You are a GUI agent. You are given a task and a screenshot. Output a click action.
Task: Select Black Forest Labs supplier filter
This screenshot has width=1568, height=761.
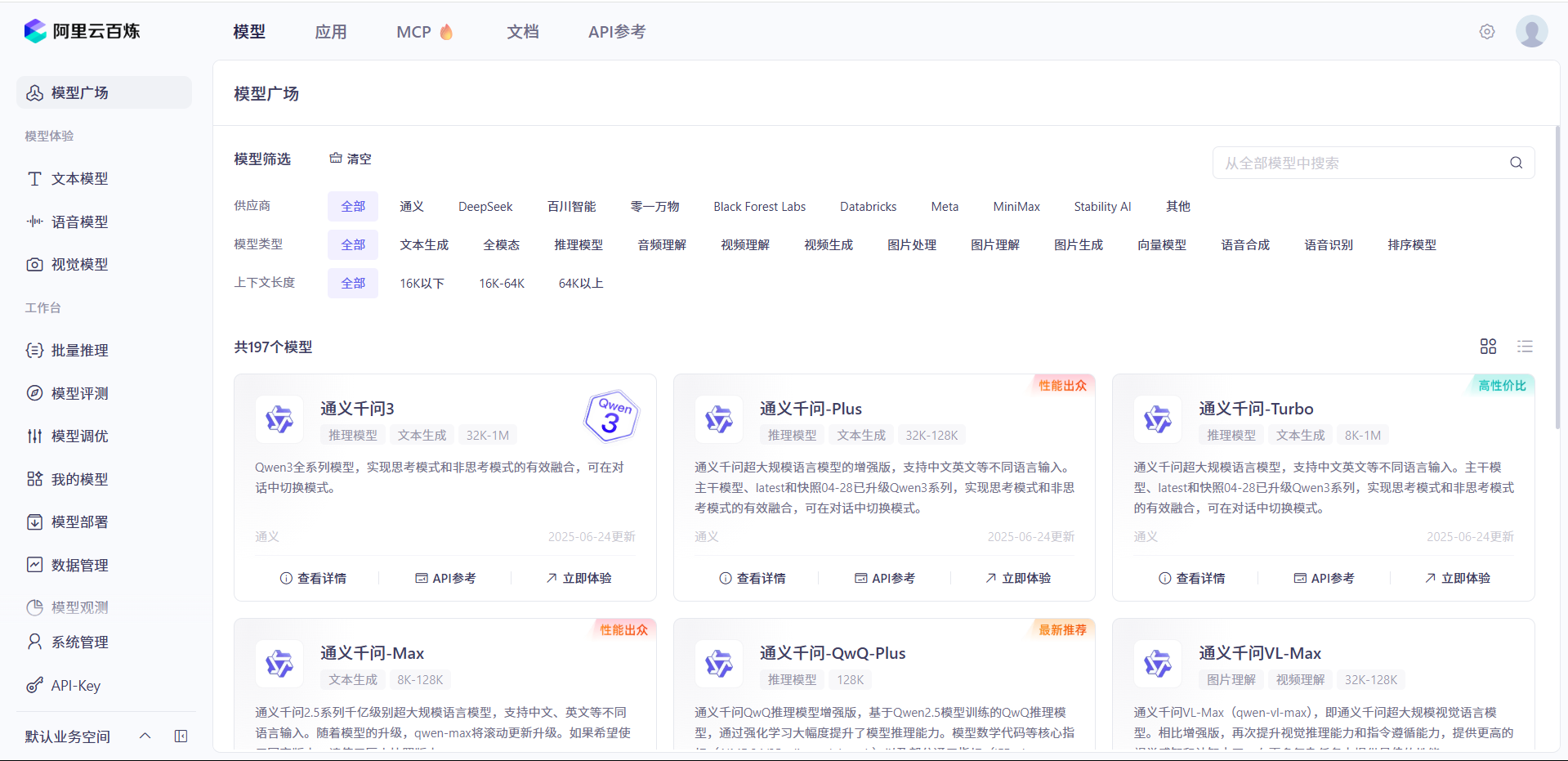[760, 206]
